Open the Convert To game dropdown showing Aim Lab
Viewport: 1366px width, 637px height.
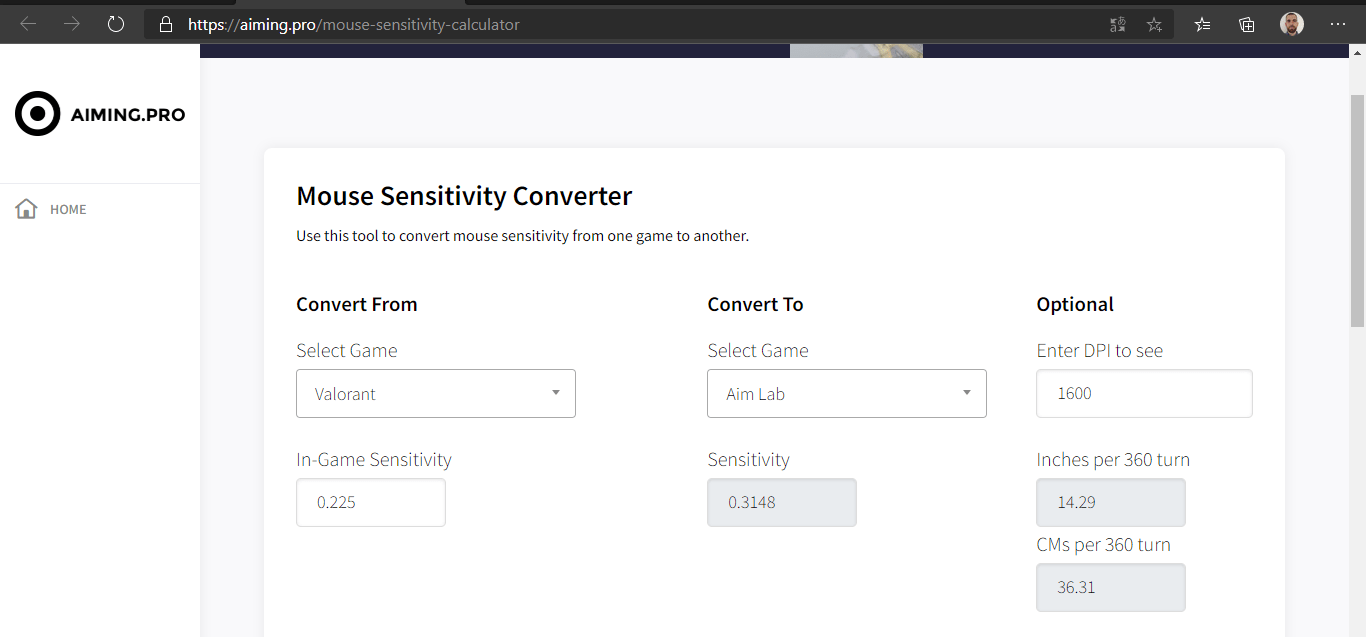(x=847, y=394)
